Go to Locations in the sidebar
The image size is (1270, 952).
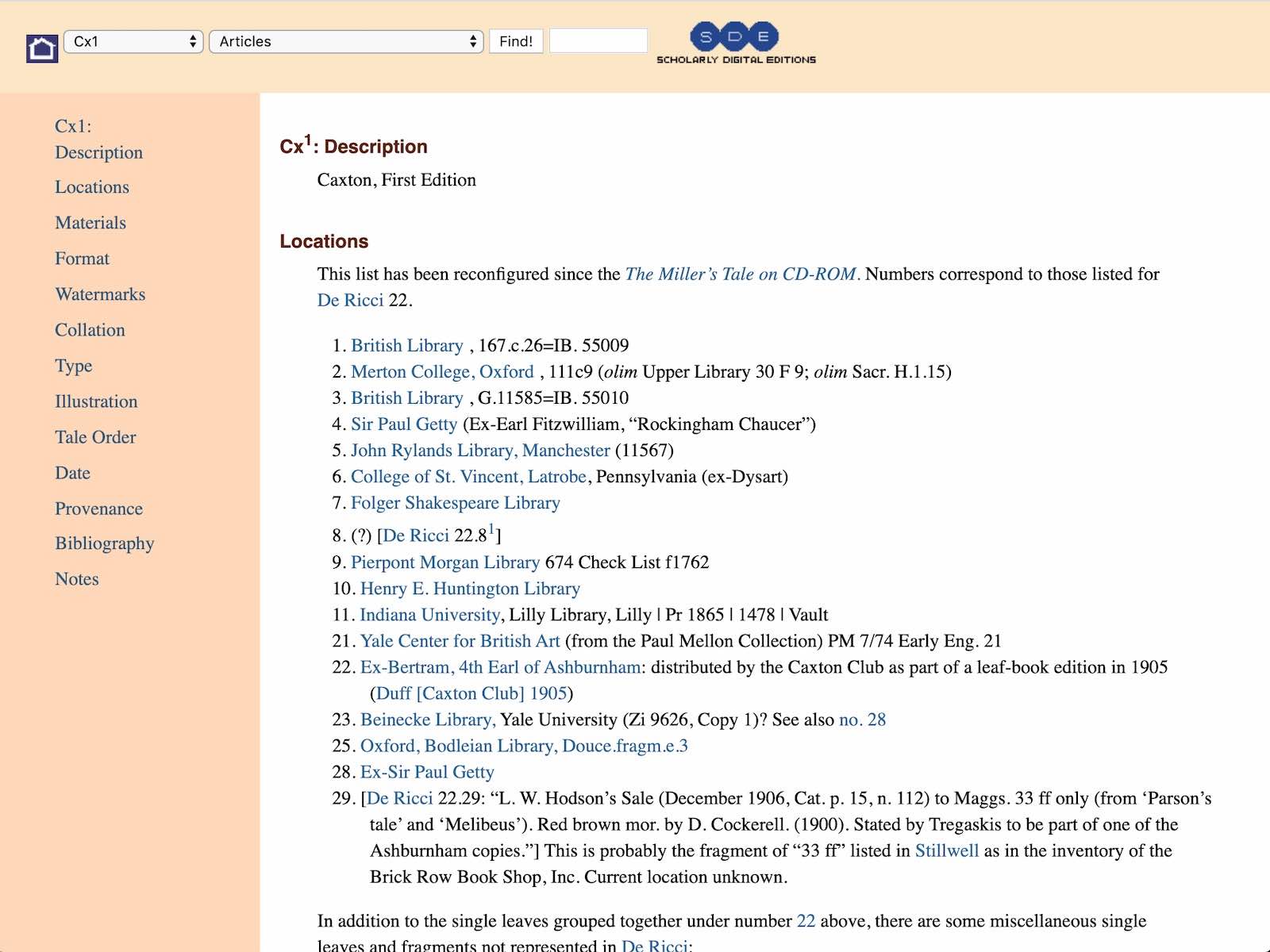pyautogui.click(x=92, y=187)
